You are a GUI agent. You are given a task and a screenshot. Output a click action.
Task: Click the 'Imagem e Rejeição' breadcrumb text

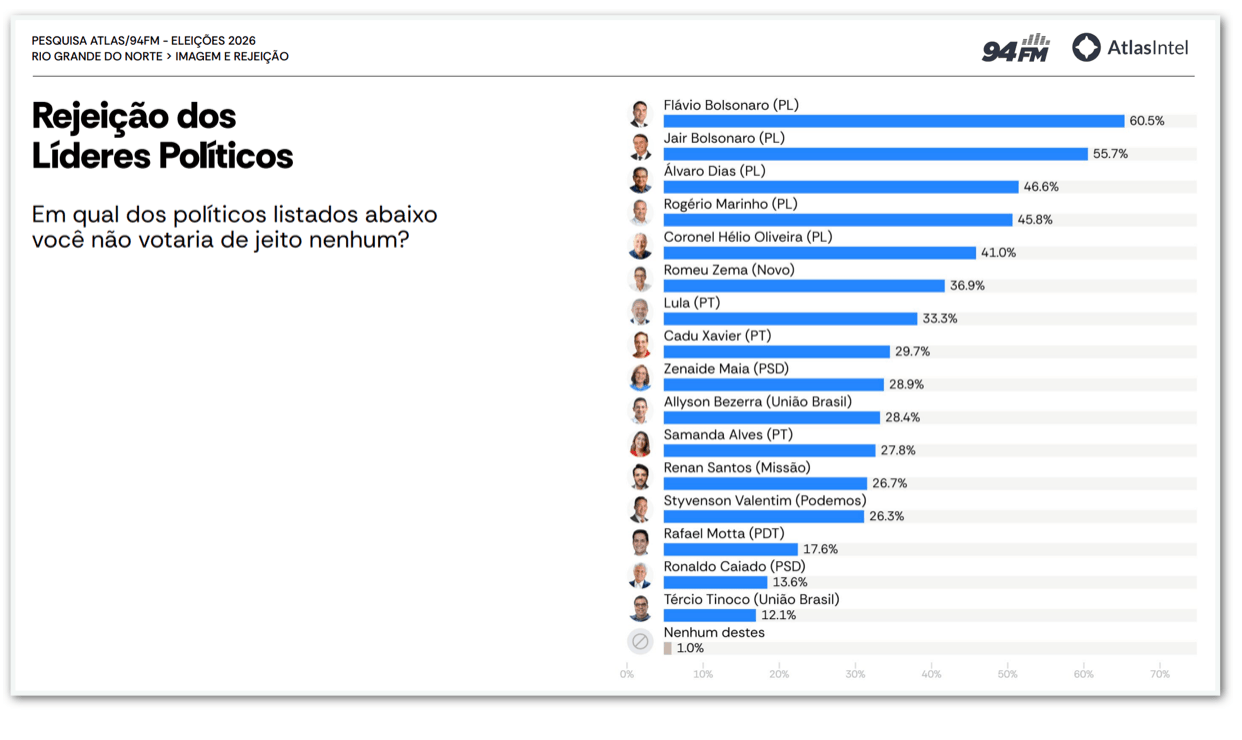click(232, 57)
